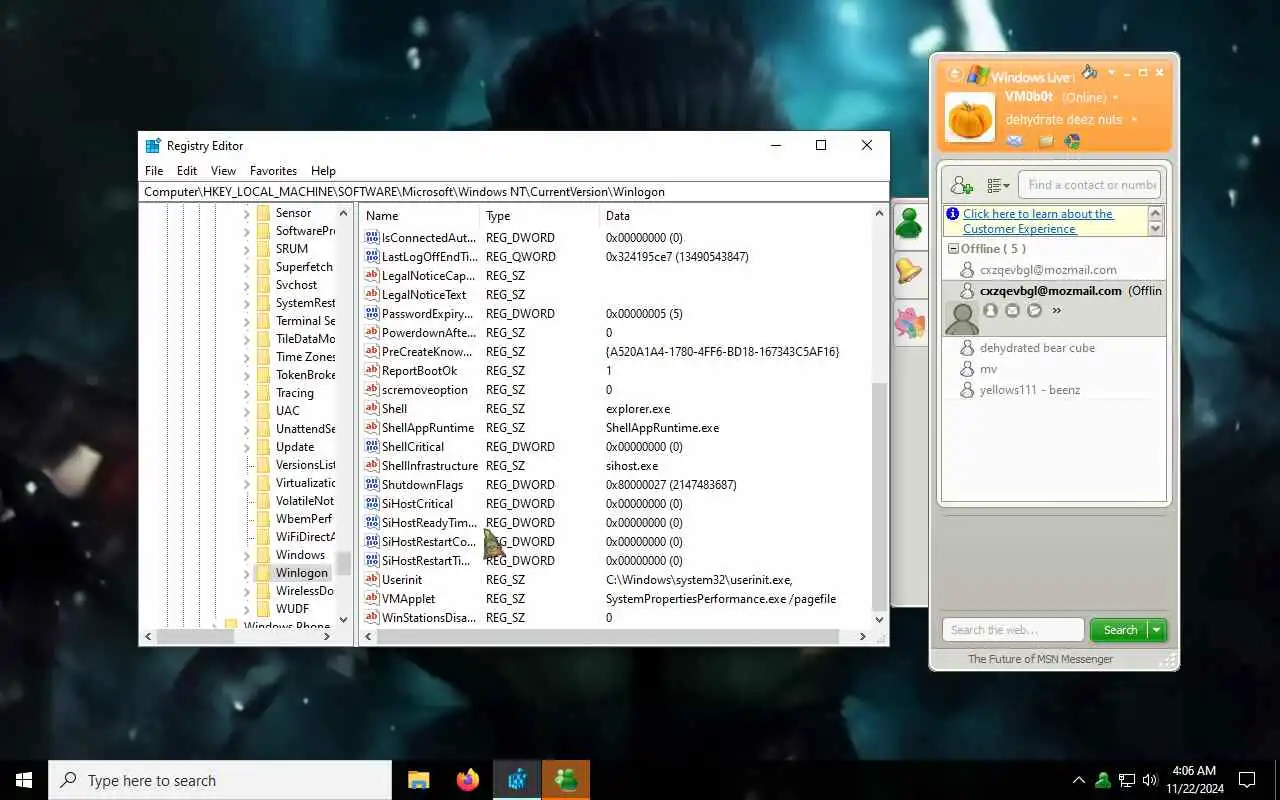Viewport: 1280px width, 800px height.
Task: Click the Search the web input box
Action: [x=1013, y=630]
